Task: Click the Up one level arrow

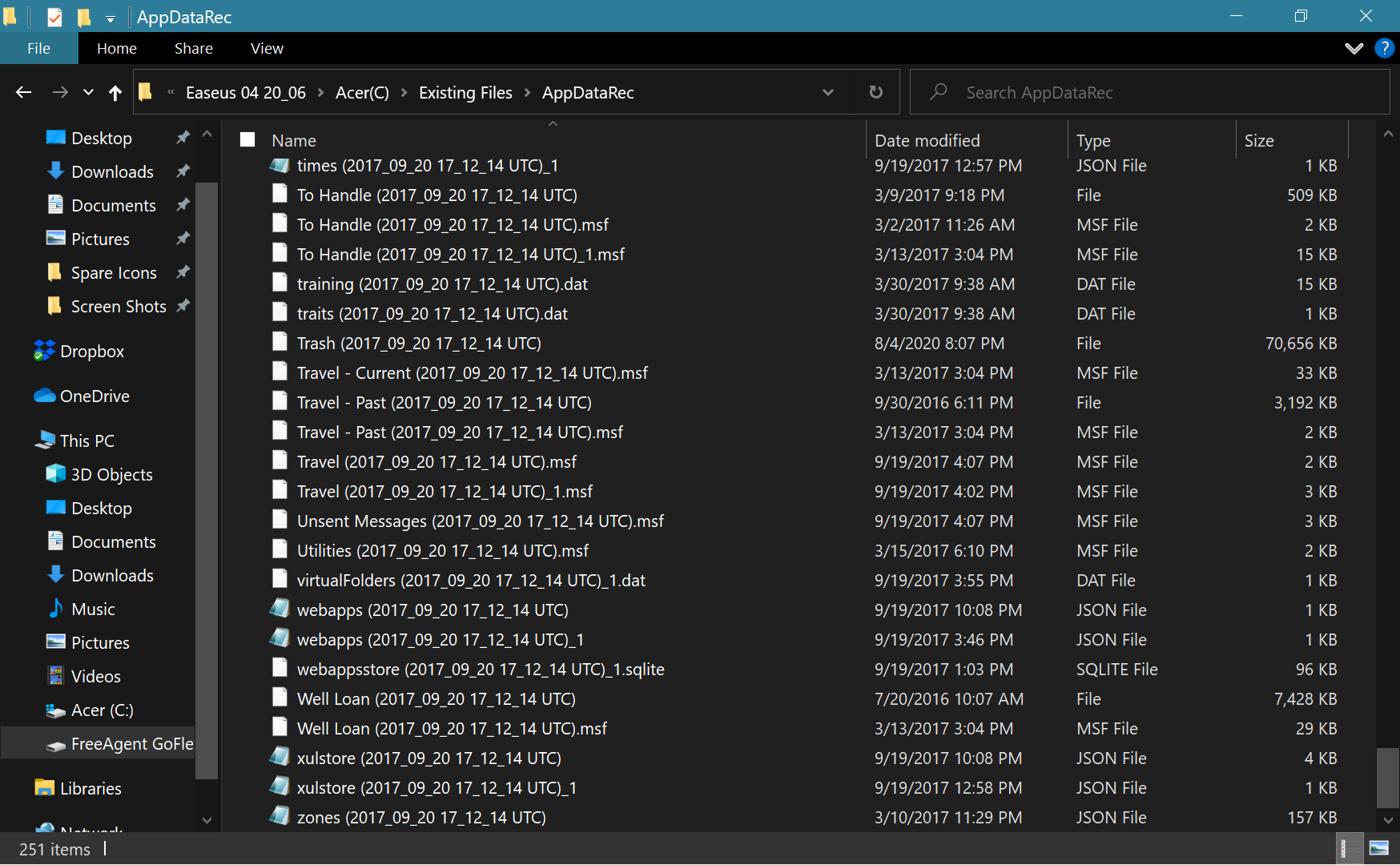Action: 115,93
